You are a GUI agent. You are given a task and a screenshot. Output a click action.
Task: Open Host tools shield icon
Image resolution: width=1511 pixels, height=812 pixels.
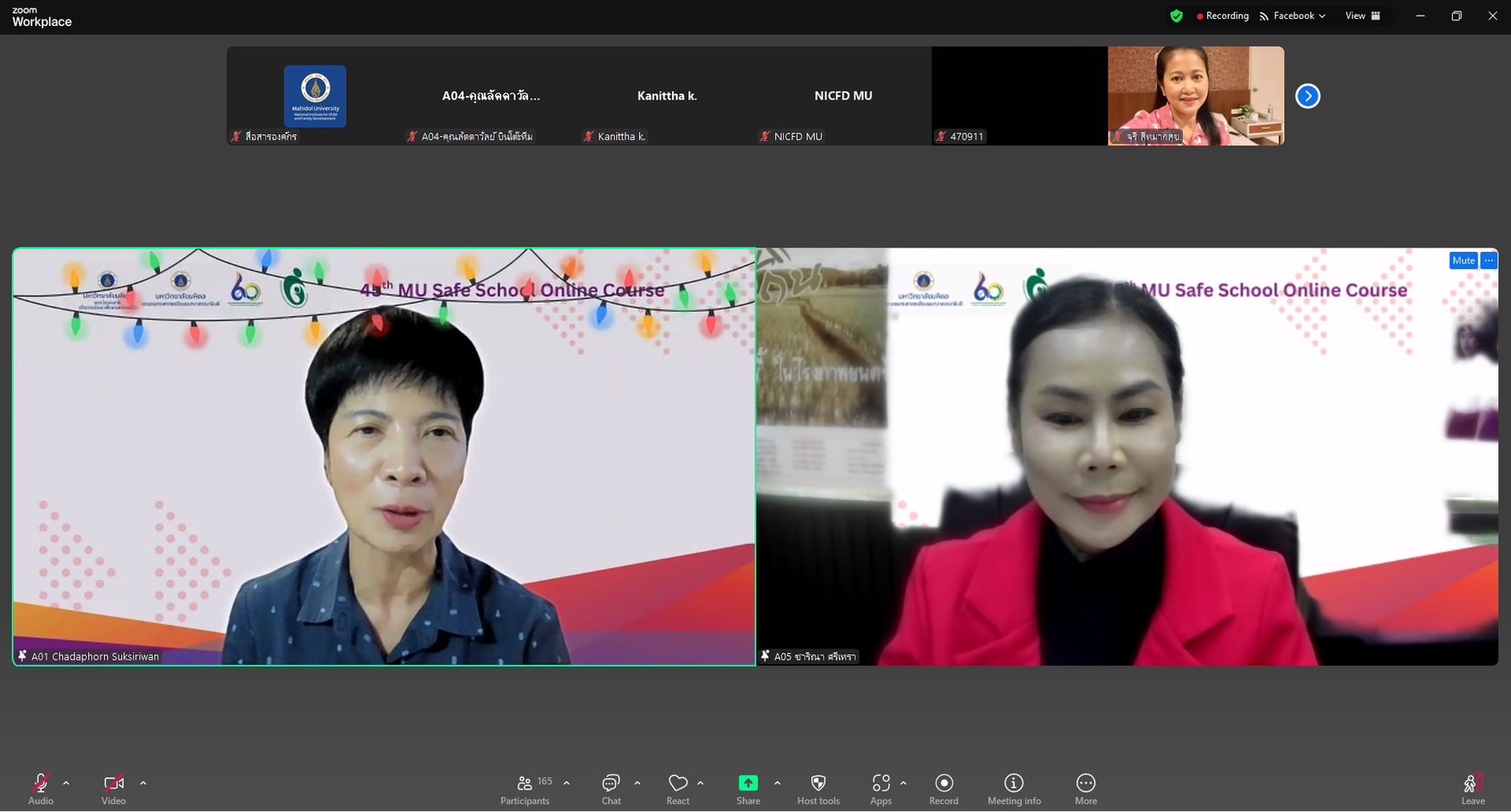[x=817, y=783]
